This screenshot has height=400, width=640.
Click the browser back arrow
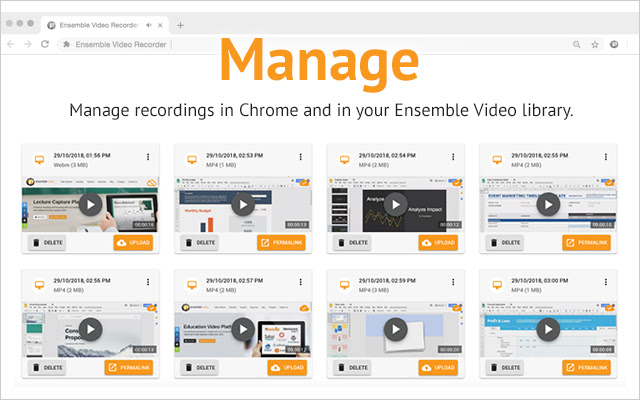(x=11, y=44)
